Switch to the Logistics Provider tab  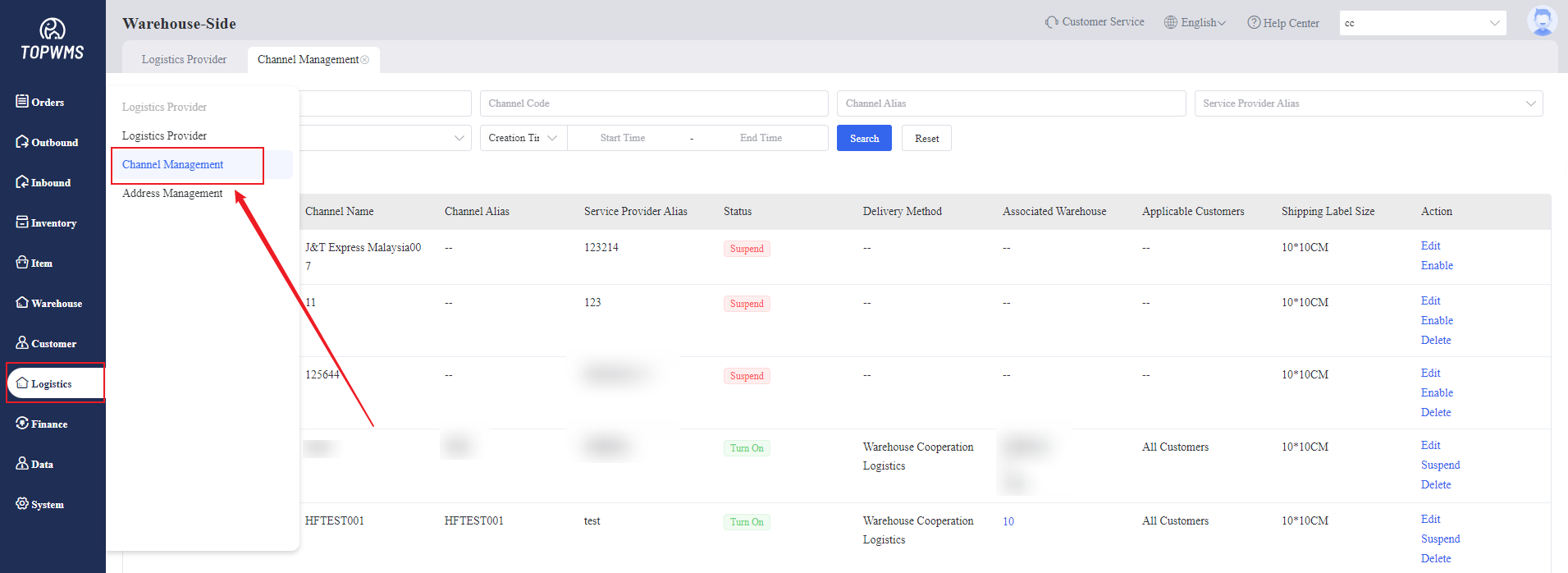(184, 60)
